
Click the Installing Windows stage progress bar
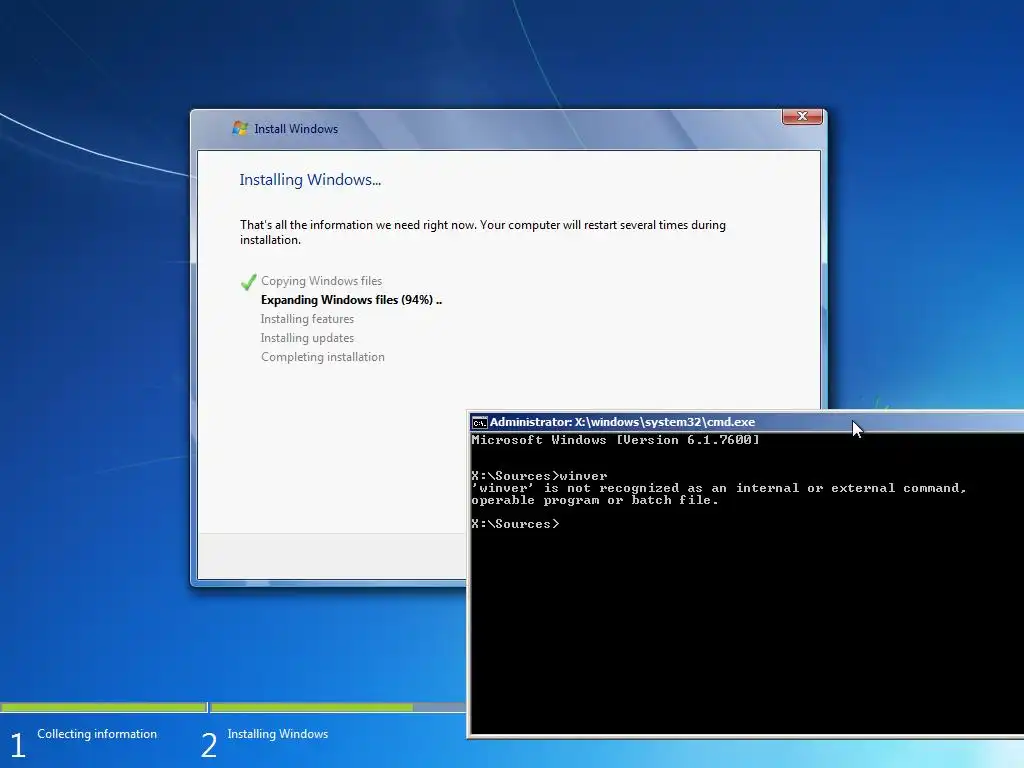point(338,707)
